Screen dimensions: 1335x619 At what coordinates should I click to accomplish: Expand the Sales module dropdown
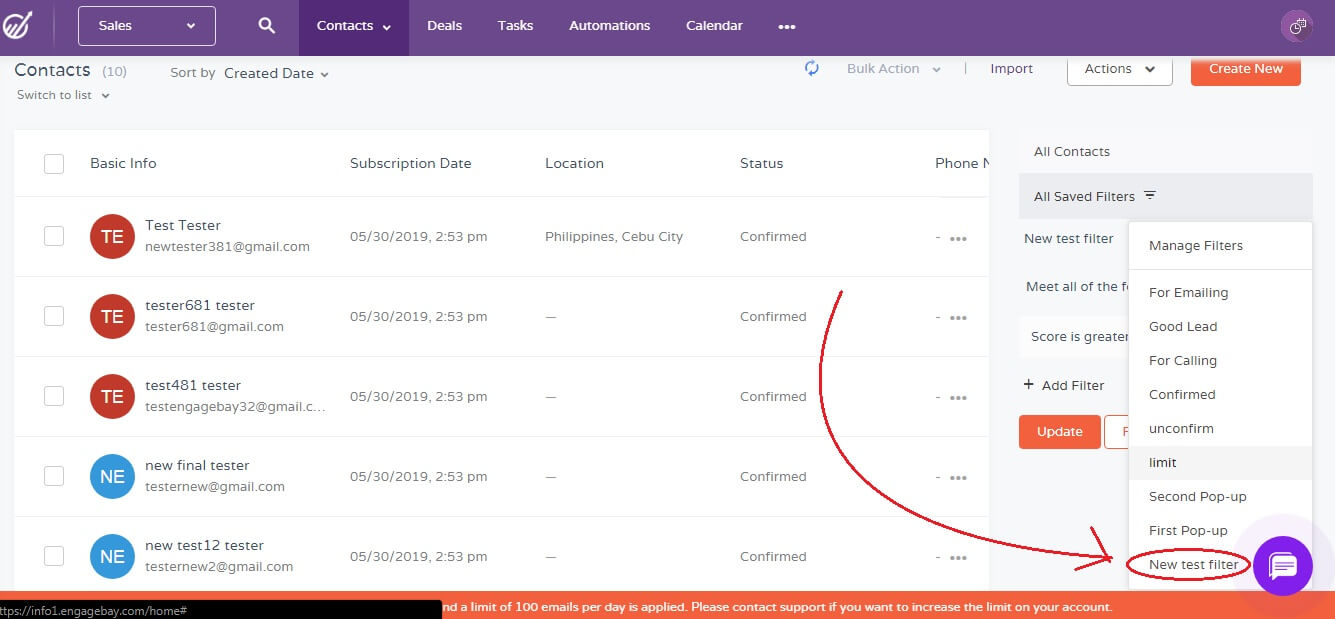(x=147, y=26)
